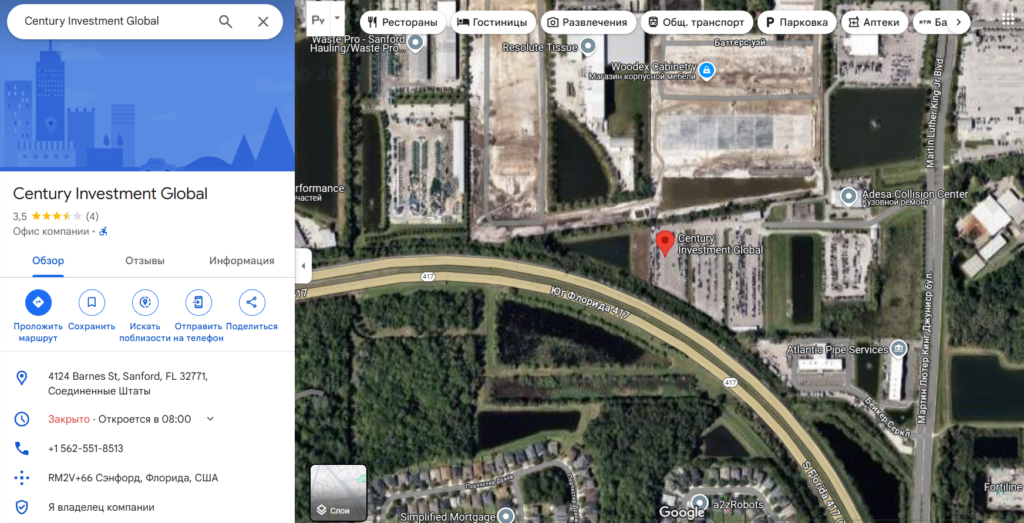This screenshot has width=1024, height=523.
Task: Click the Проложить маршрут directions icon
Action: tap(39, 302)
